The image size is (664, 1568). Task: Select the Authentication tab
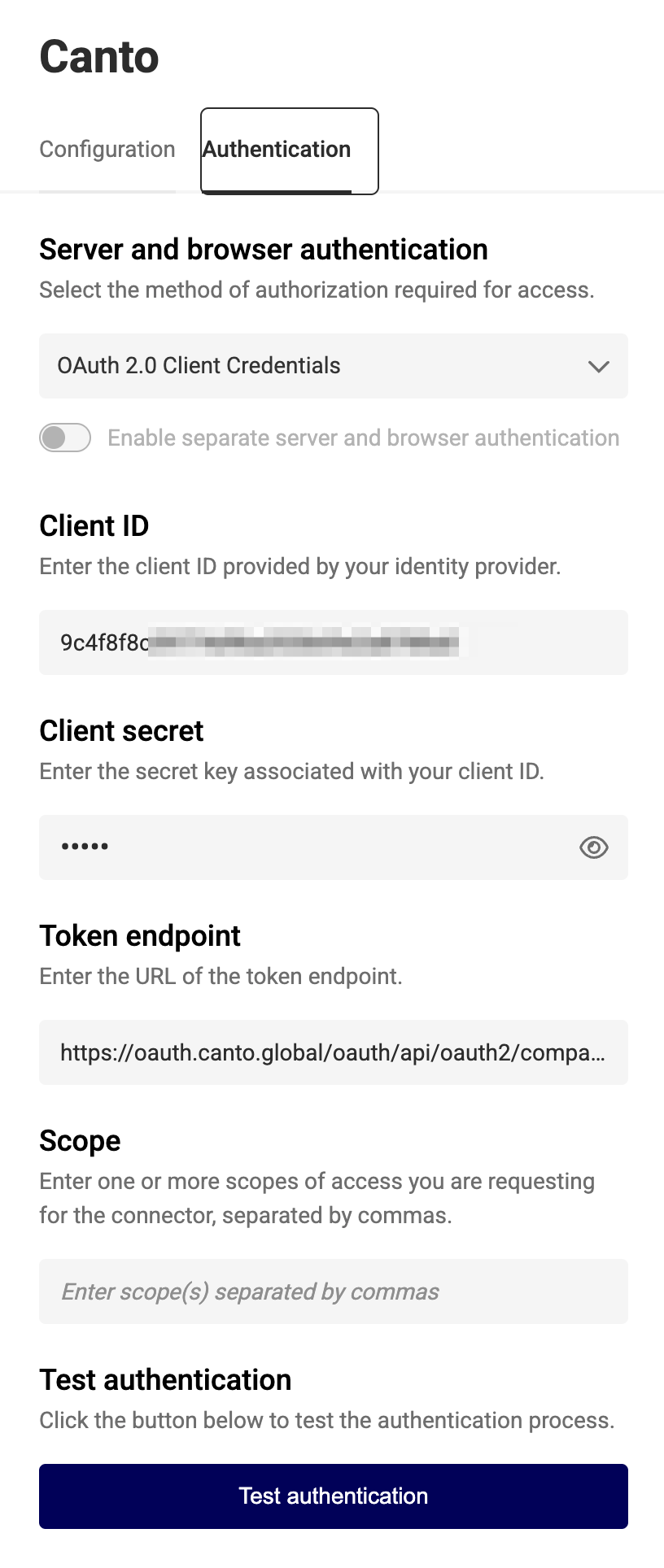277,150
